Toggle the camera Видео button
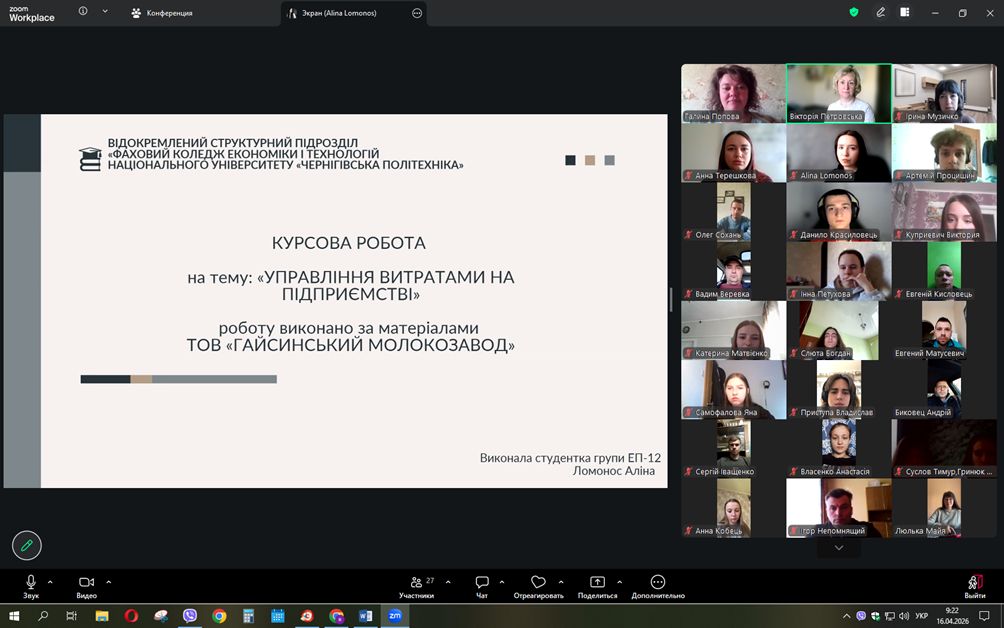Screen dimensions: 1004x628 pyautogui.click(x=86, y=584)
